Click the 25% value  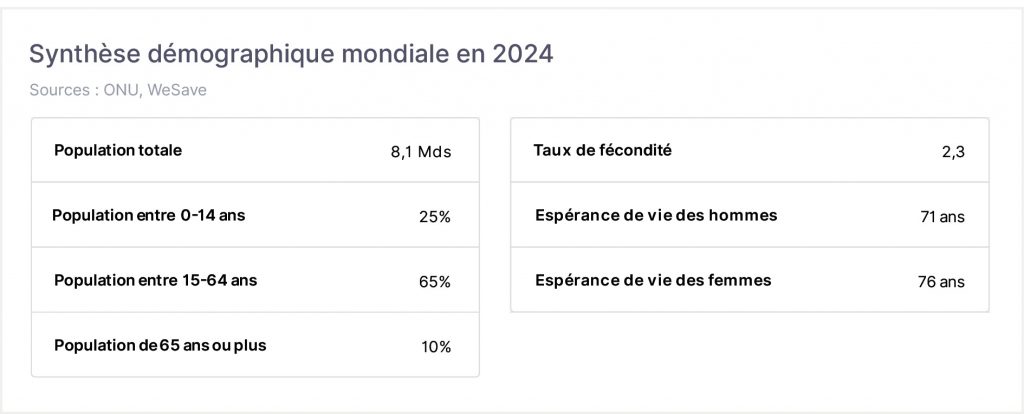click(435, 217)
